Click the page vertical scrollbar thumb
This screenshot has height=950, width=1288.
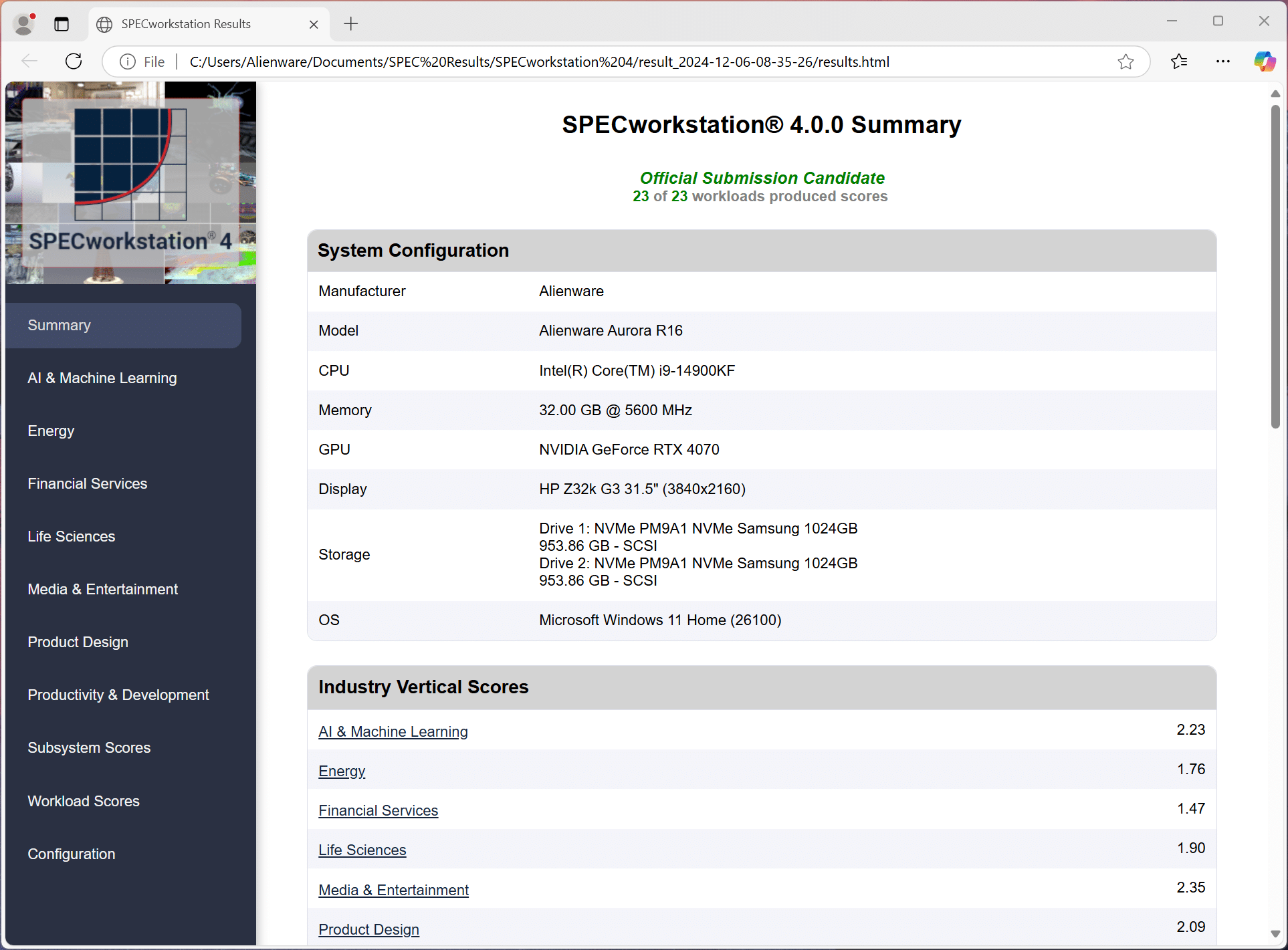tap(1275, 266)
